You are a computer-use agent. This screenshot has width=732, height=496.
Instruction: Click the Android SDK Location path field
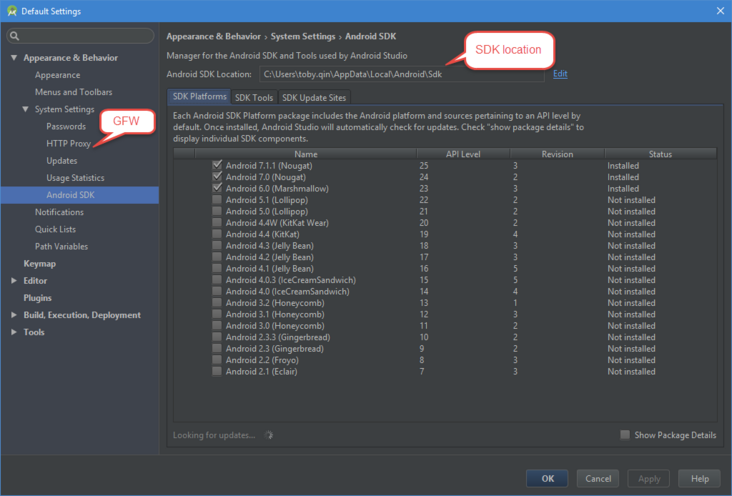tap(402, 74)
